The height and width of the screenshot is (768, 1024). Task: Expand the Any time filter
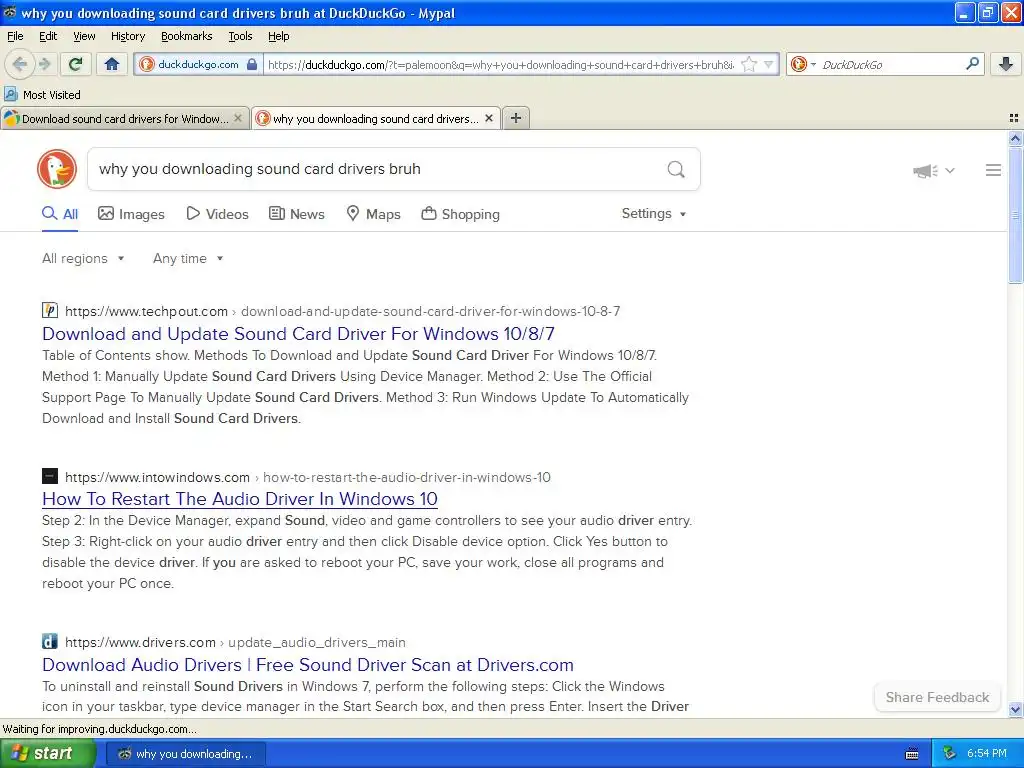click(188, 259)
